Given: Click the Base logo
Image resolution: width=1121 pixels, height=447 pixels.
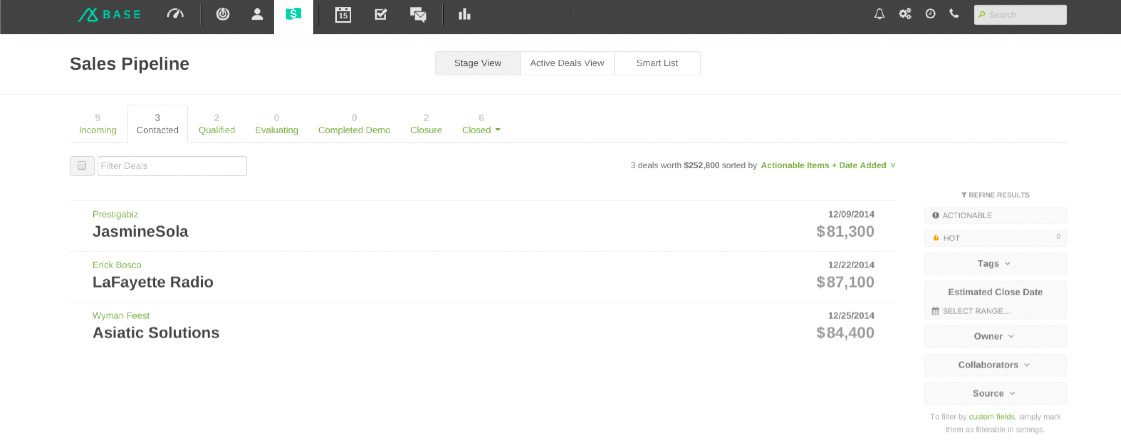Looking at the screenshot, I should click(x=109, y=14).
